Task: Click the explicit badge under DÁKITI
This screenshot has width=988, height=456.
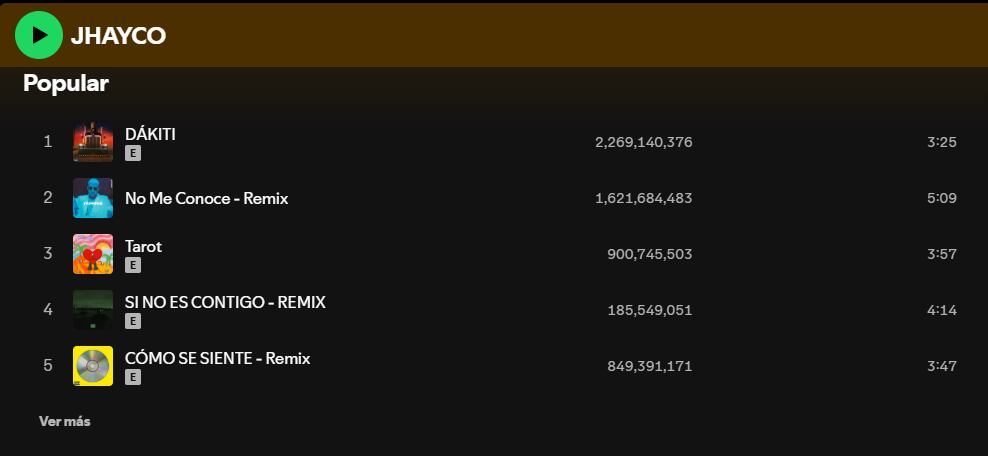Action: [133, 154]
